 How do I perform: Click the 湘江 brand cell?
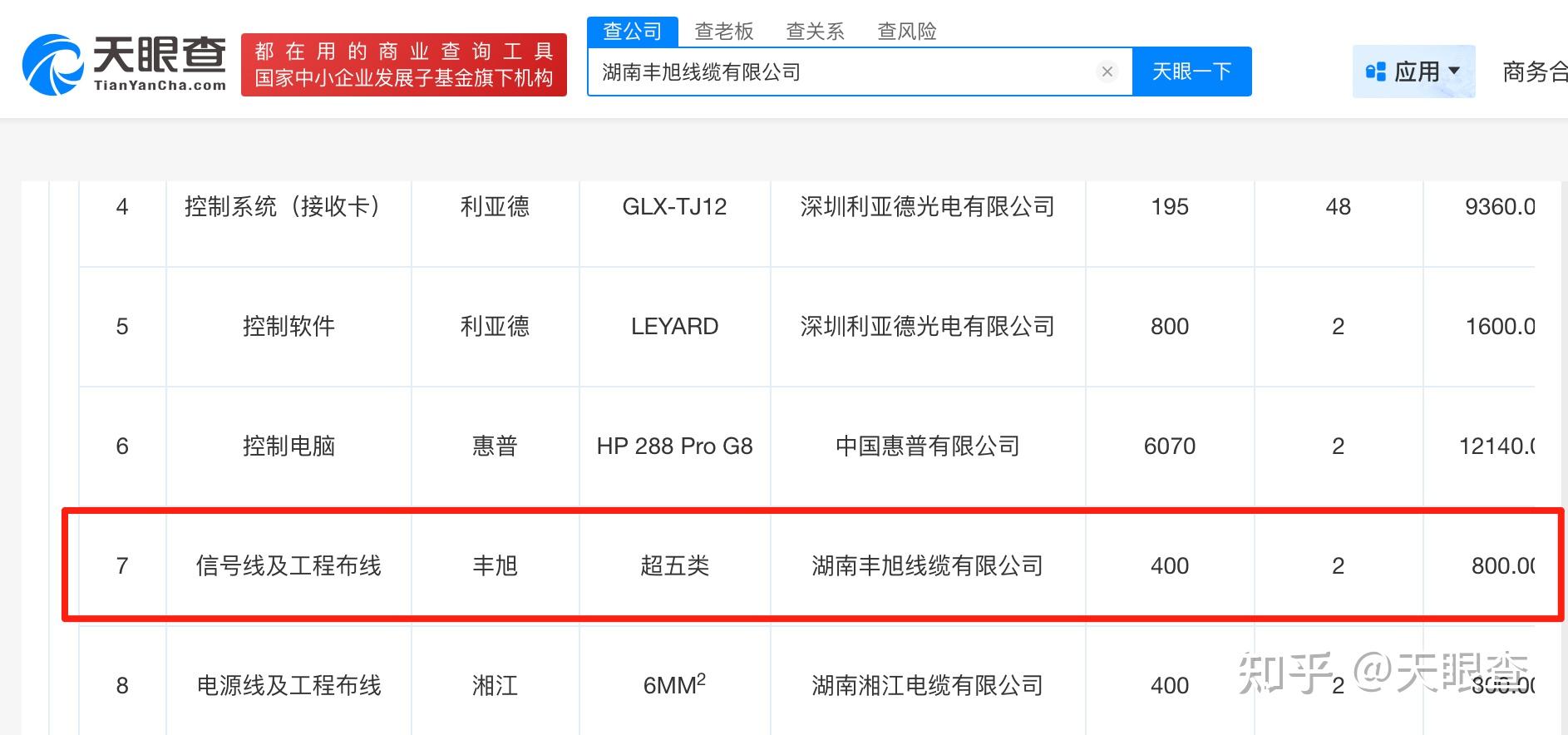coord(495,686)
